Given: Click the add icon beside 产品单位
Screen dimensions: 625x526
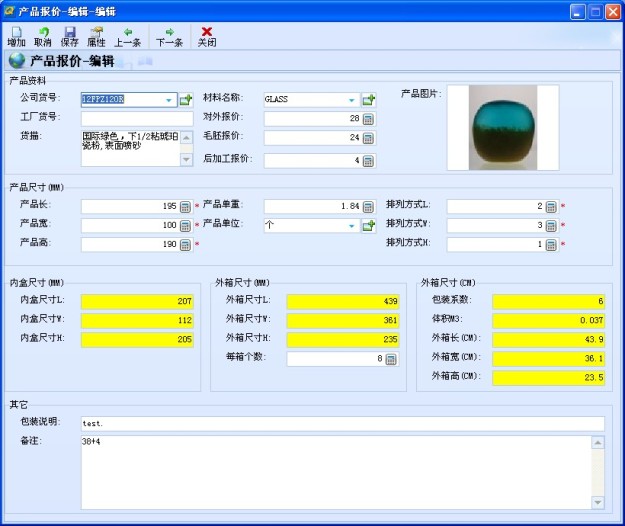Looking at the screenshot, I should click(369, 226).
